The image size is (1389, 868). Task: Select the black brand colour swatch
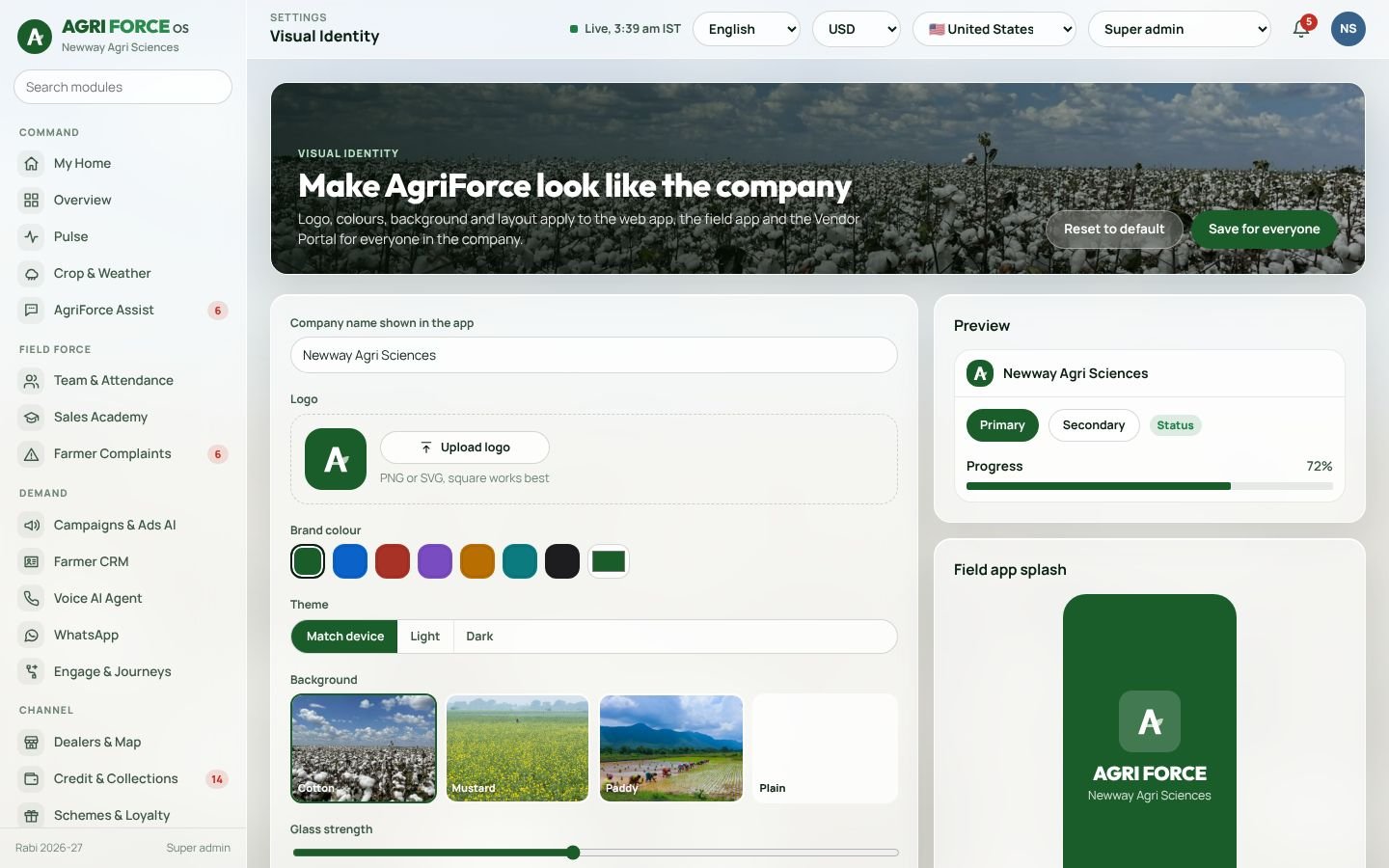coord(562,561)
